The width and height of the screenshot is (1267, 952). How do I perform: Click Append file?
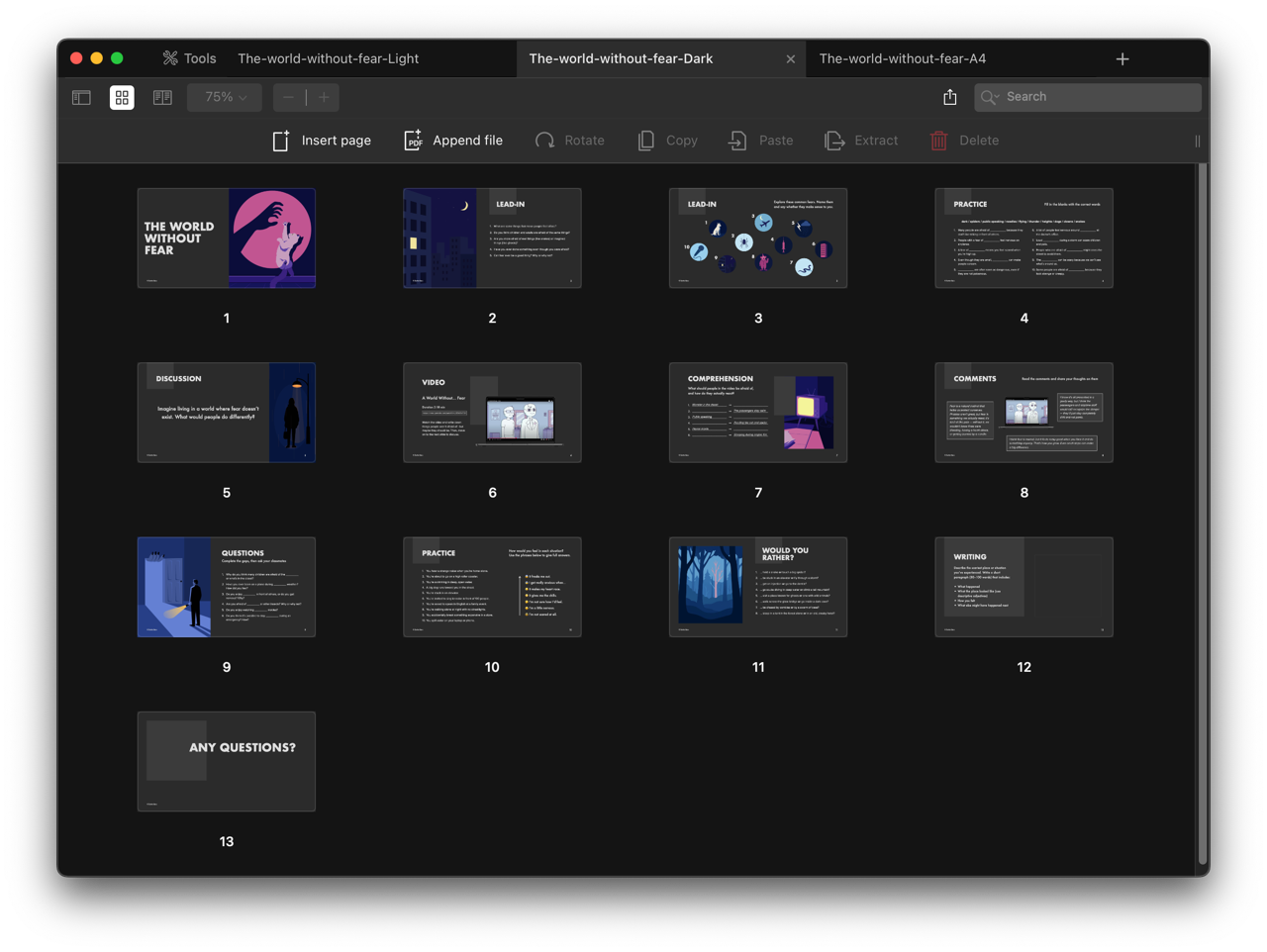click(453, 141)
